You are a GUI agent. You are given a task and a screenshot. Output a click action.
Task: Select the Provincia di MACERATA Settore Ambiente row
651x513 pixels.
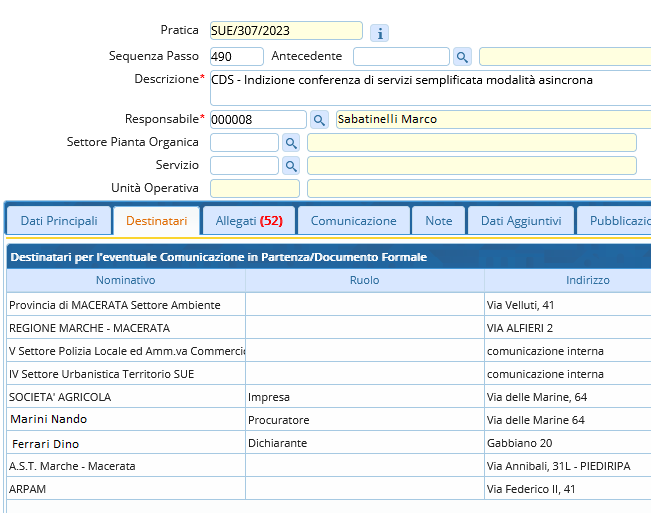click(126, 304)
